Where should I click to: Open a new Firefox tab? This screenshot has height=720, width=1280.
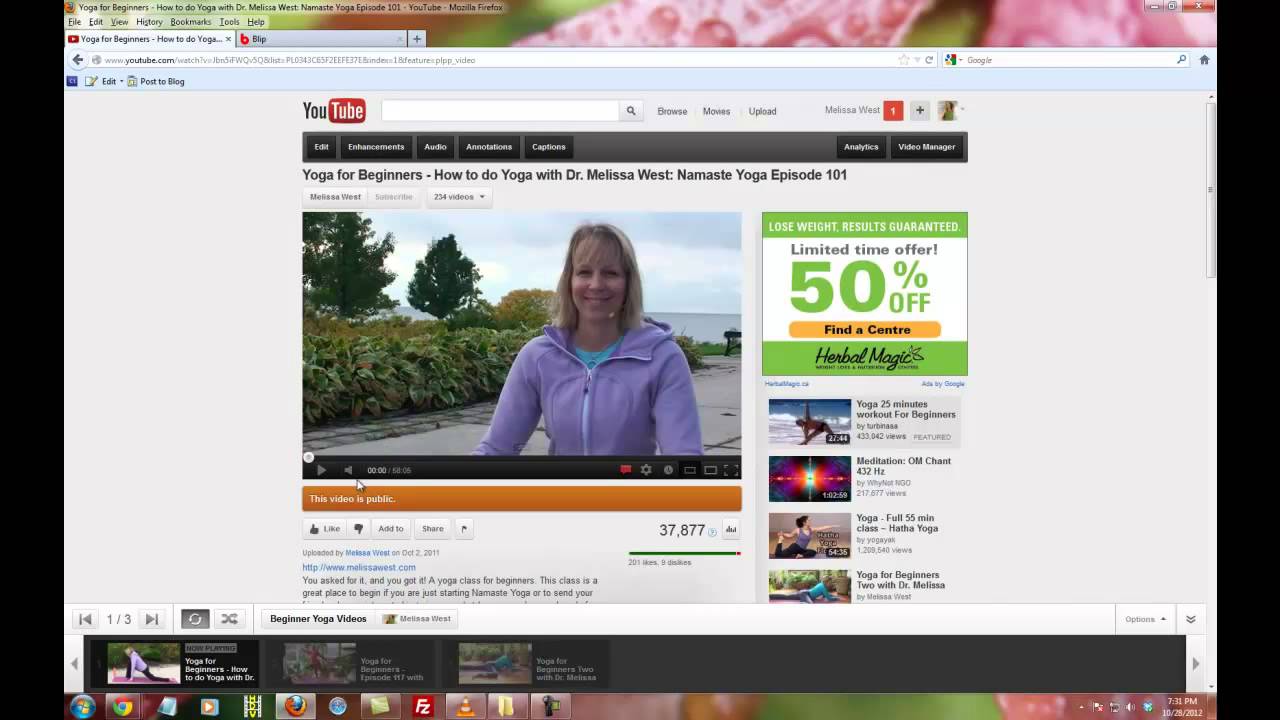click(417, 39)
